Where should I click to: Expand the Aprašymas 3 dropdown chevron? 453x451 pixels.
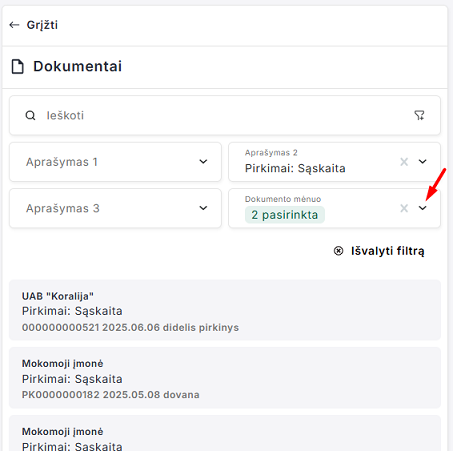[x=203, y=208]
